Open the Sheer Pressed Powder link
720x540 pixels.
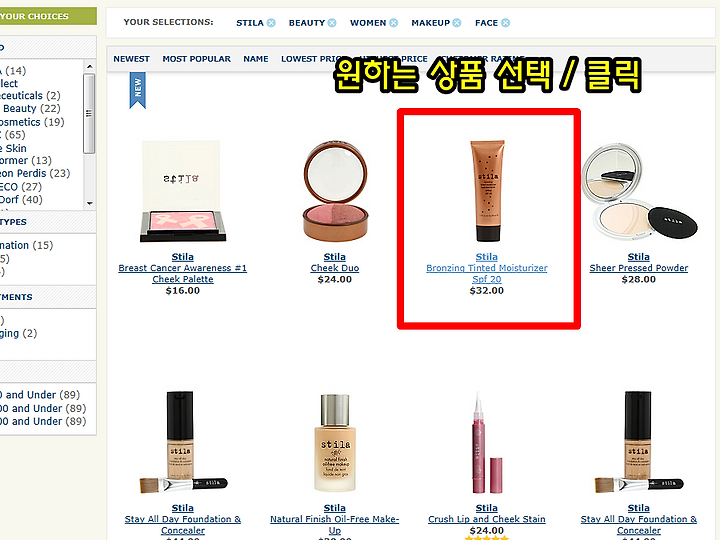coord(639,268)
